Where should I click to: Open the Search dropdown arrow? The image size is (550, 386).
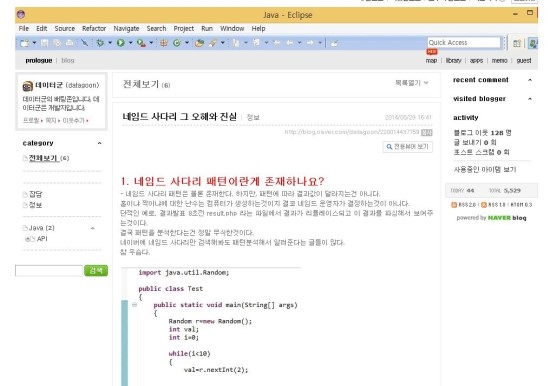pos(222,43)
